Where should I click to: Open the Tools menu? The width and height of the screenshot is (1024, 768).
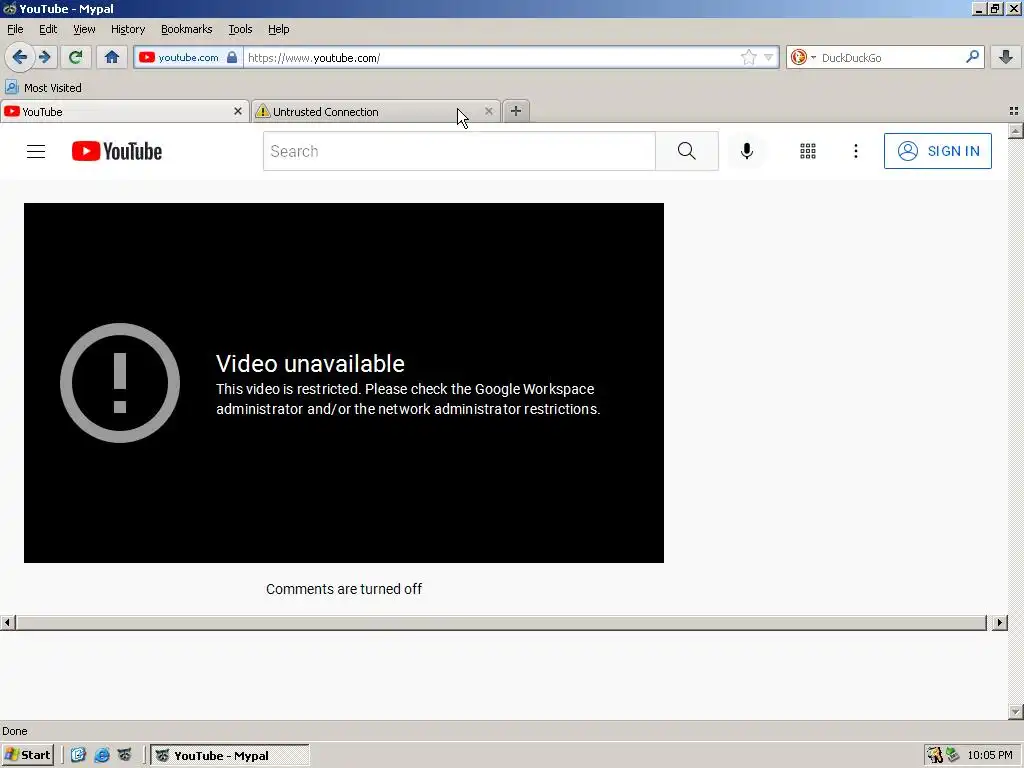240,29
